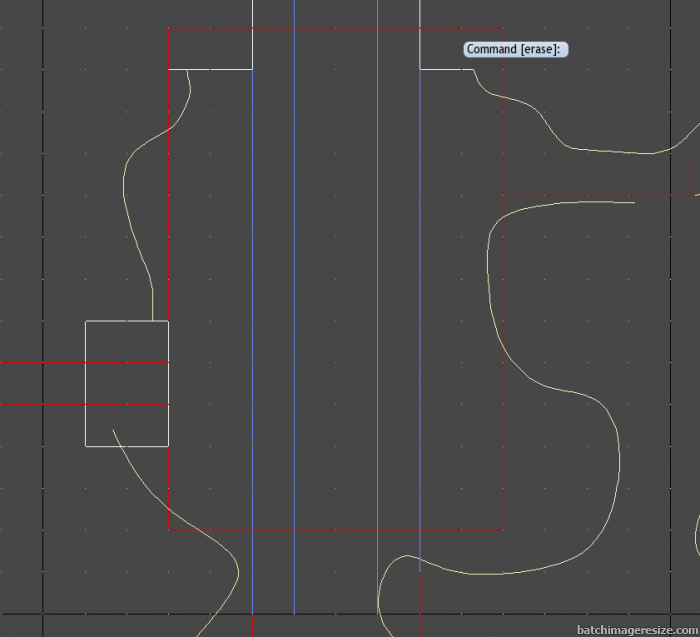Click the Command [erase] tooltip
The image size is (700, 637).
click(x=516, y=49)
